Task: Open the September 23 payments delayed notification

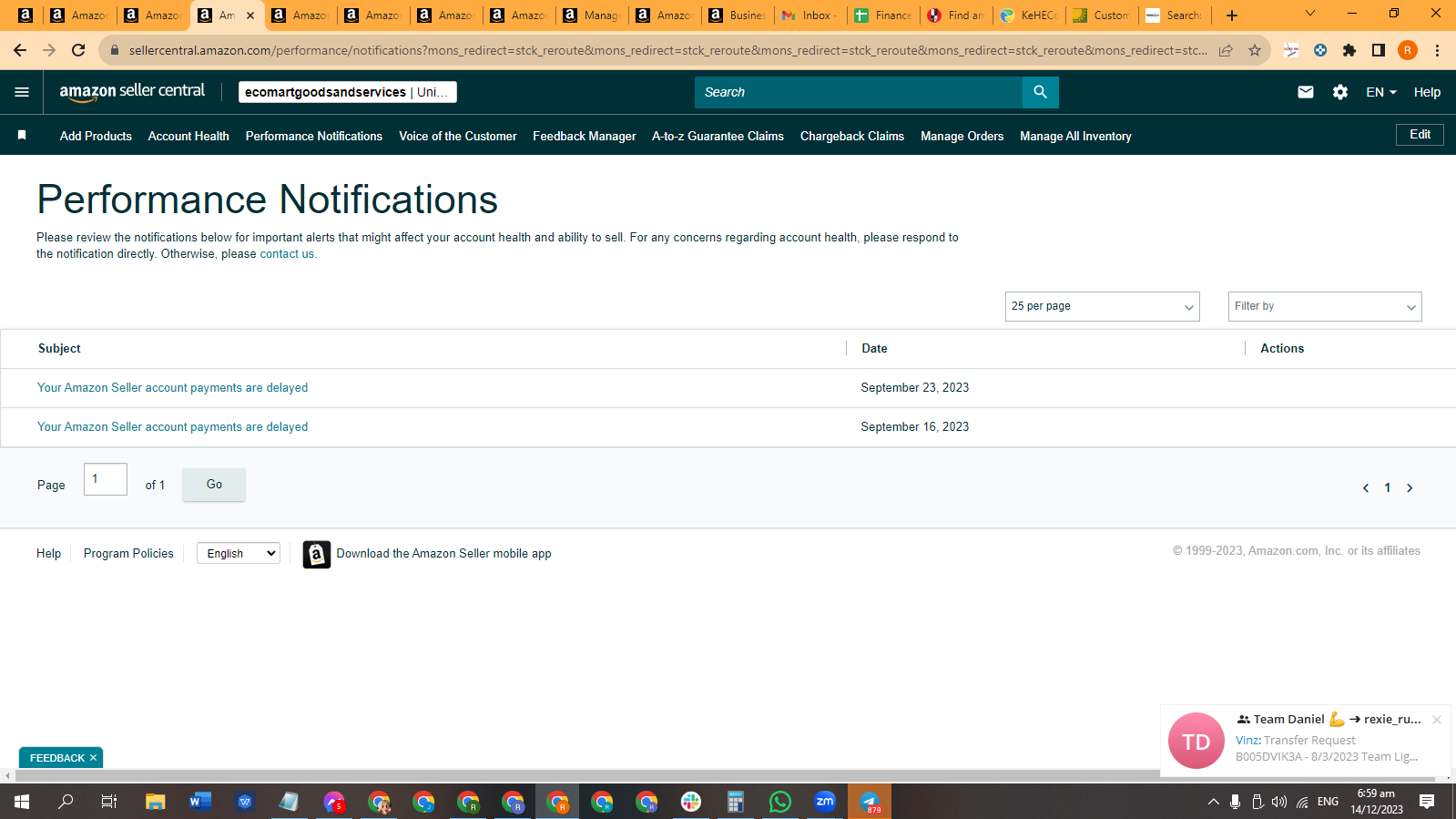Action: tap(173, 388)
